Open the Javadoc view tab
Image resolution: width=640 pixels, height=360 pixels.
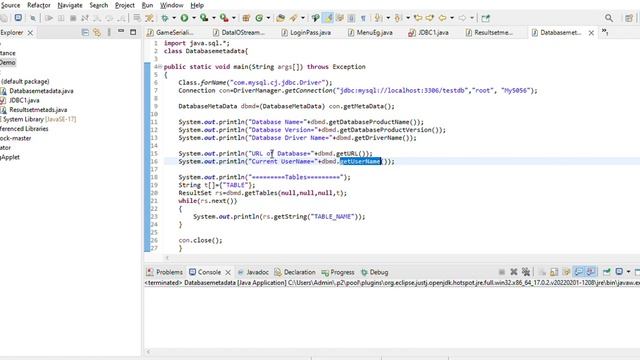(253, 272)
